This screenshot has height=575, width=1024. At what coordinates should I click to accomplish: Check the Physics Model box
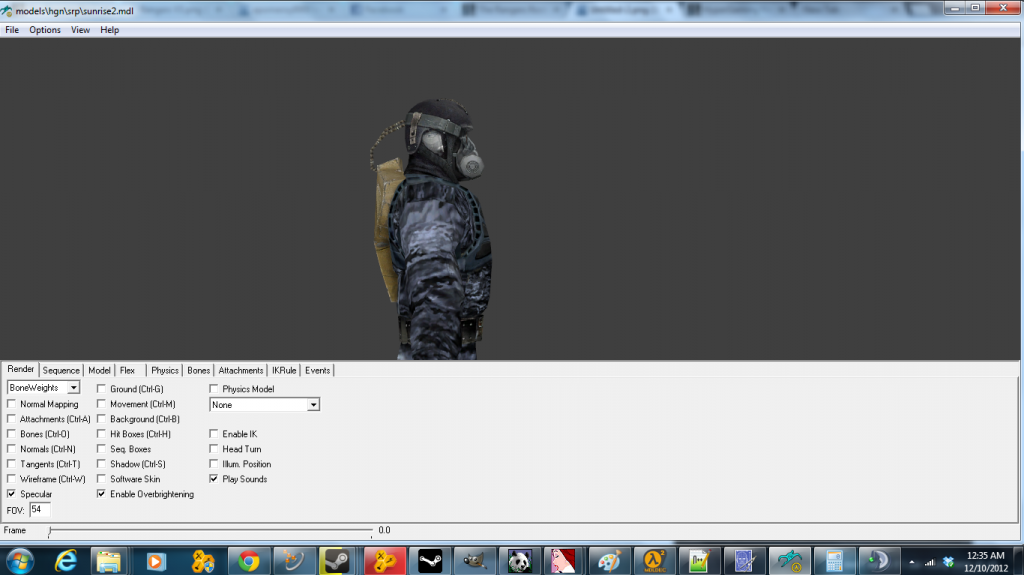point(214,389)
